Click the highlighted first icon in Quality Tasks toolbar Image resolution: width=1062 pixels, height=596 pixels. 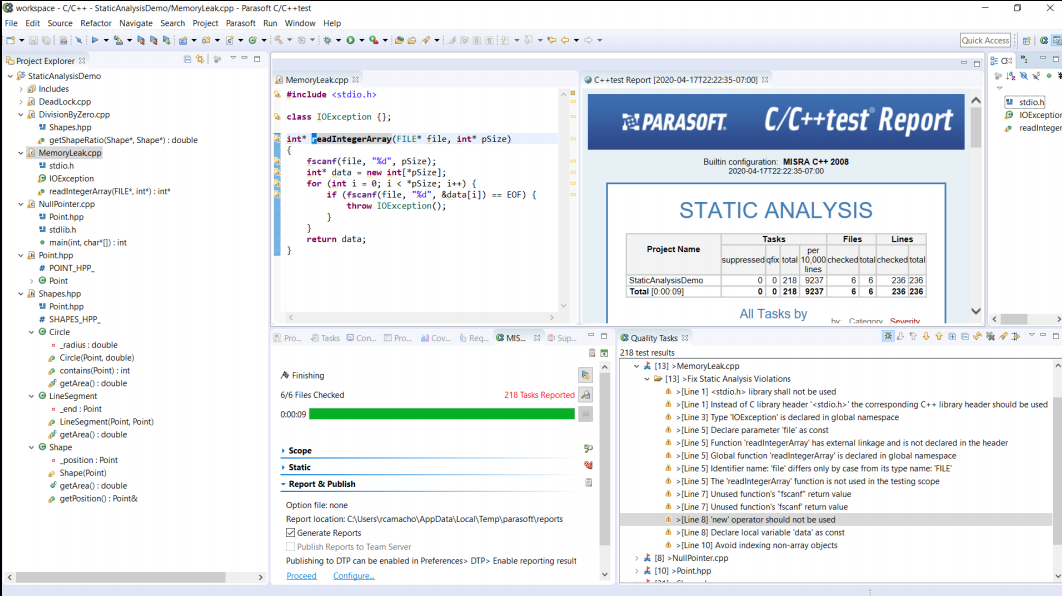click(888, 337)
